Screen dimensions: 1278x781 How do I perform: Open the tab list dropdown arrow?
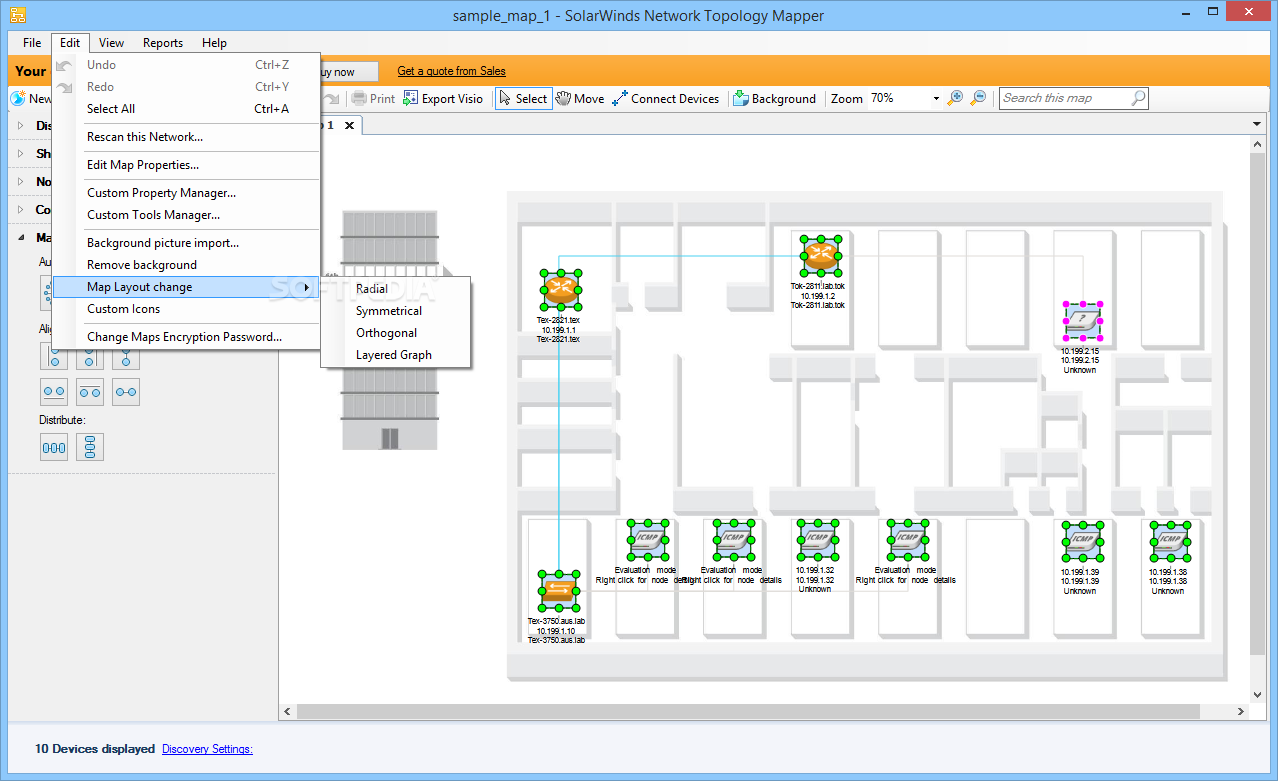click(x=1257, y=125)
